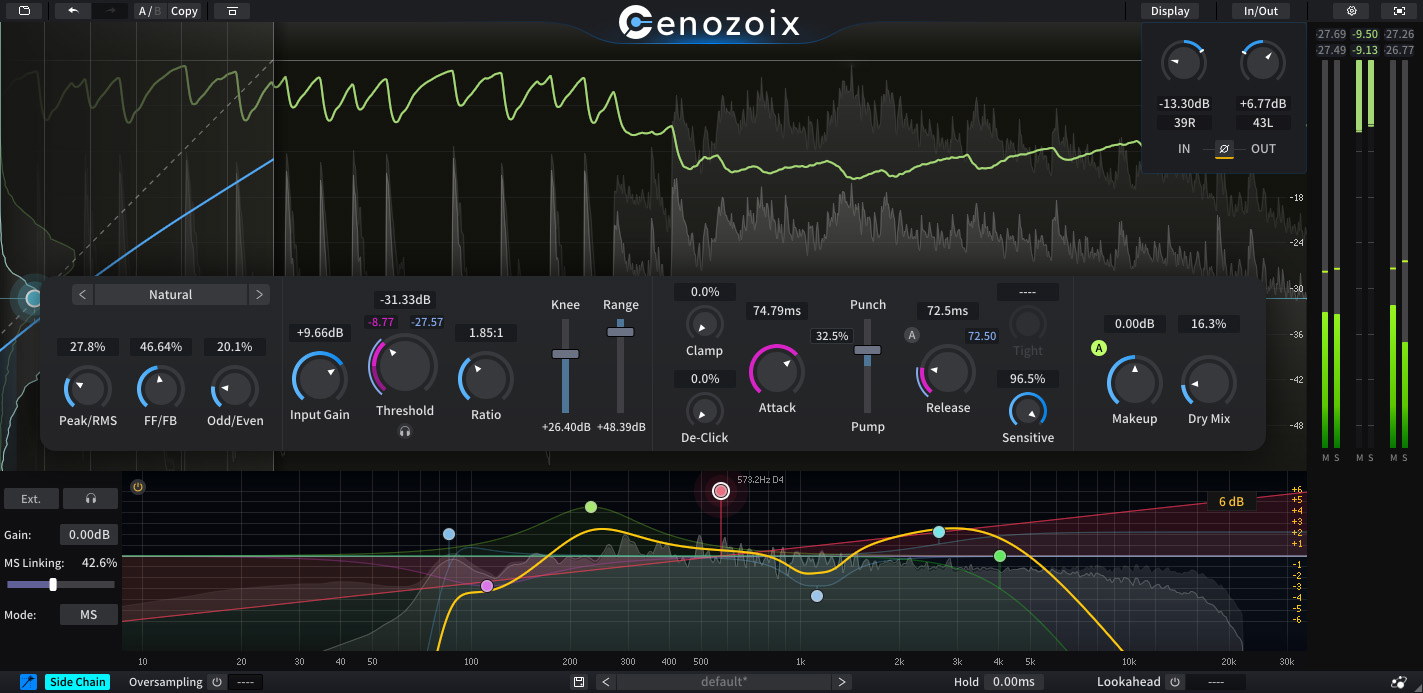Viewport: 1423px width, 693px height.
Task: Select the red EQ node at 573.2Hz
Action: 721,491
